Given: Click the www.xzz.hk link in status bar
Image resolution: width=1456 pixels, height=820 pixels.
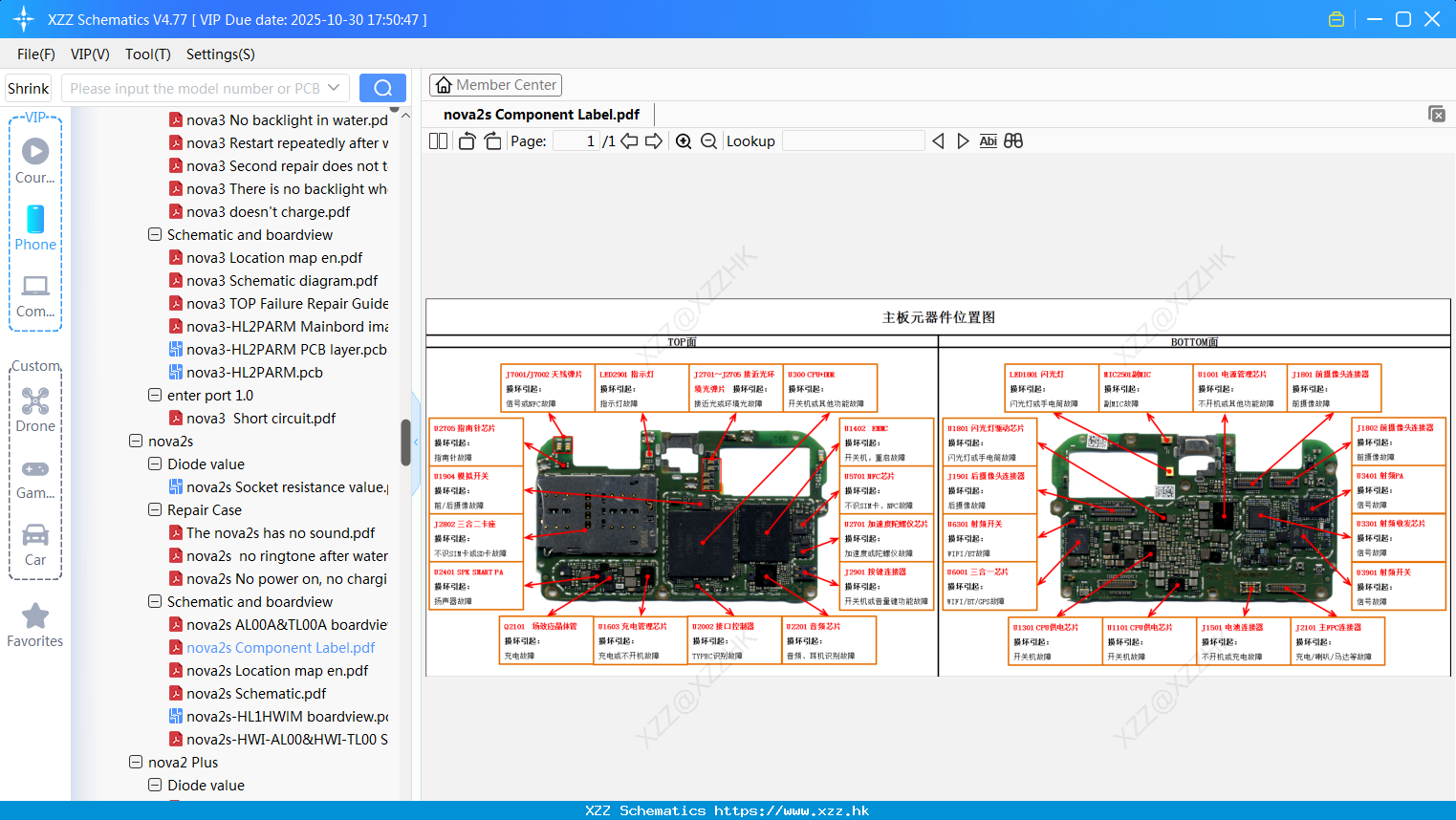Looking at the screenshot, I should coord(792,810).
